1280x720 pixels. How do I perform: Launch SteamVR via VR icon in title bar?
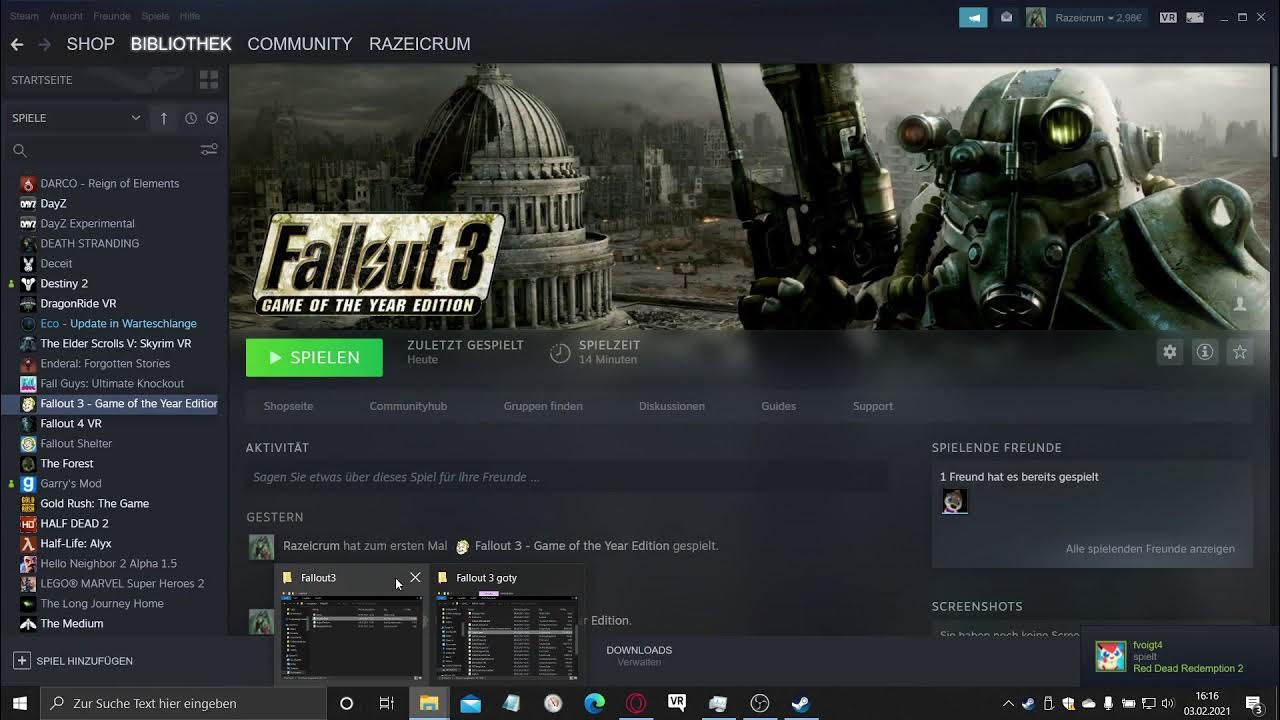(x=1168, y=17)
